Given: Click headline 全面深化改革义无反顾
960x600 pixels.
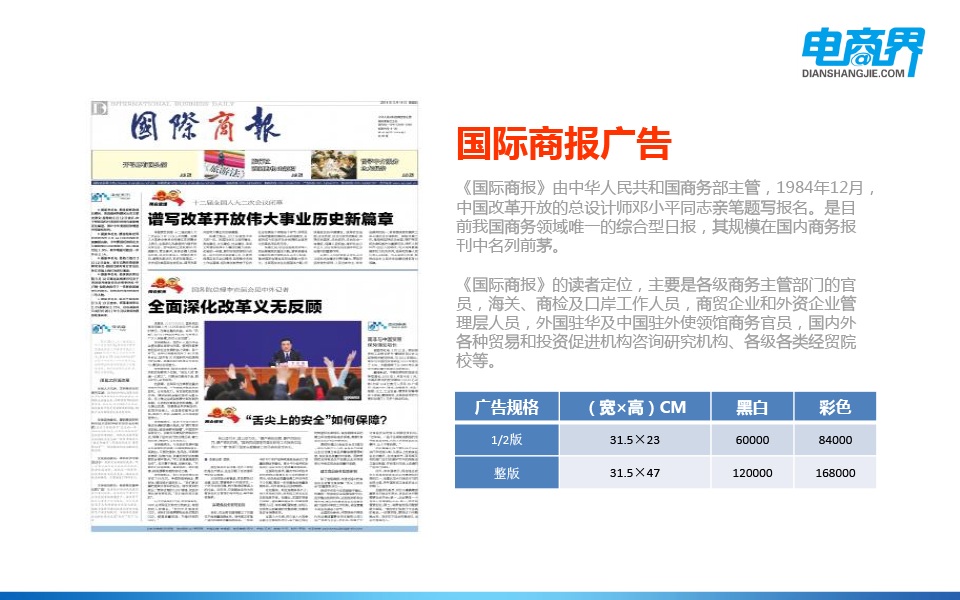Looking at the screenshot, I should [234, 306].
